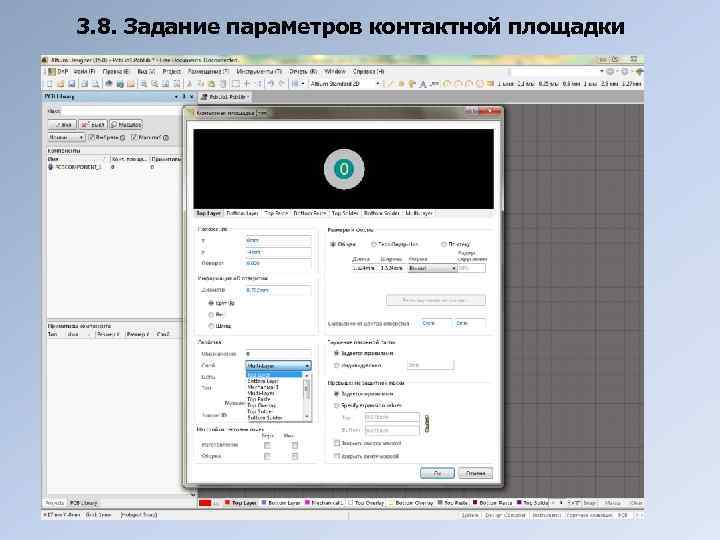Select paste mask override radio button

click(x=337, y=366)
